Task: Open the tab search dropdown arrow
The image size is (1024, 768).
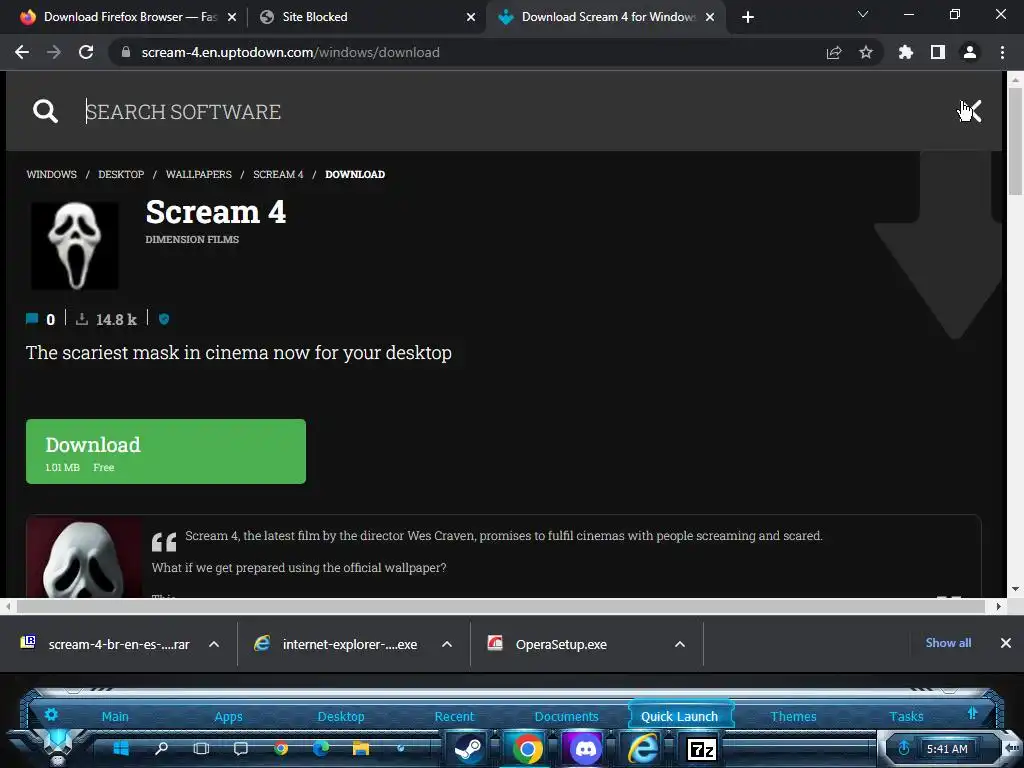Action: point(863,14)
